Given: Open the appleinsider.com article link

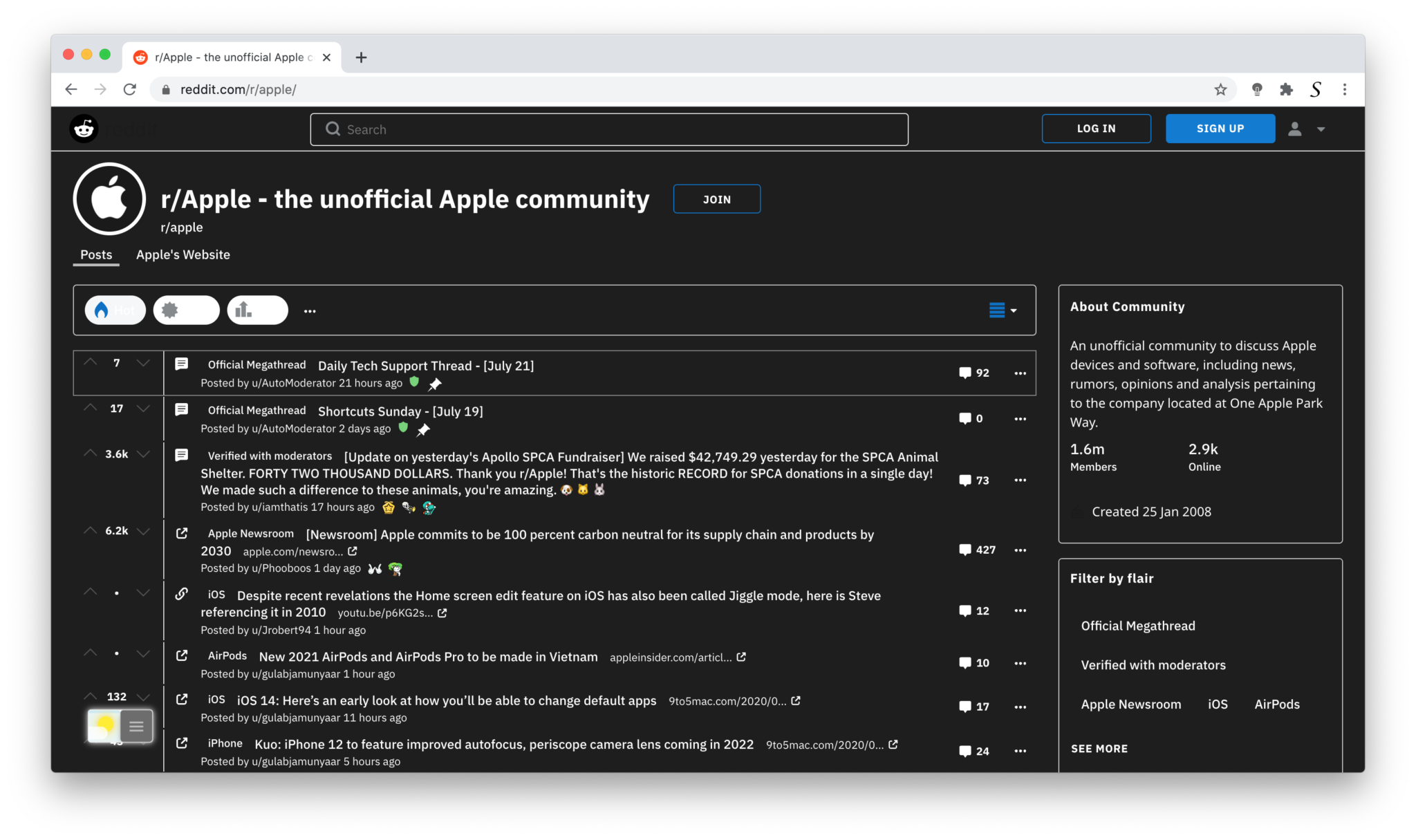Looking at the screenshot, I should coord(678,657).
